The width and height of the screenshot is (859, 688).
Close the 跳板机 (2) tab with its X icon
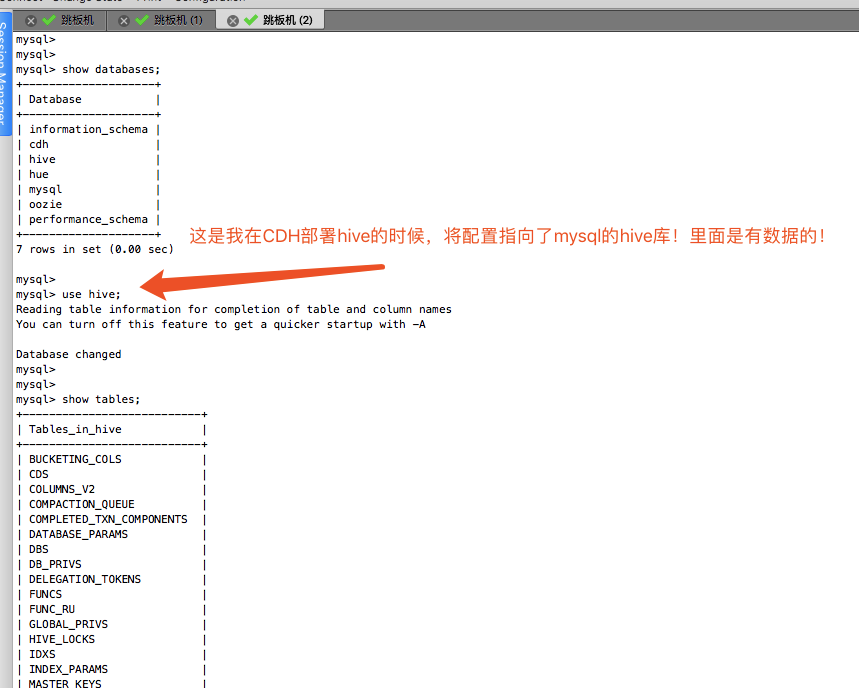(x=233, y=21)
